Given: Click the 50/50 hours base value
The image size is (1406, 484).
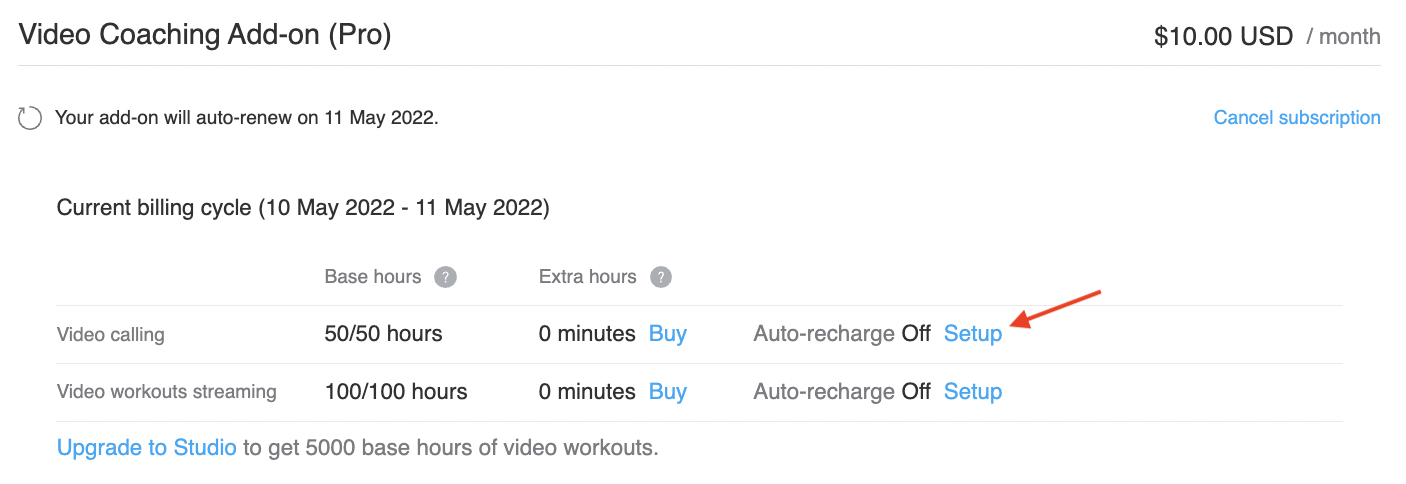Looking at the screenshot, I should 384,333.
